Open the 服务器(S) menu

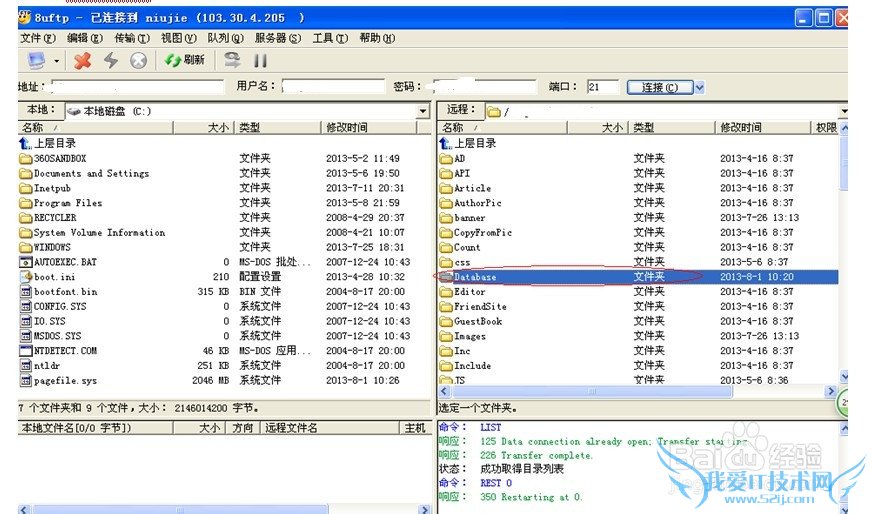tap(278, 38)
